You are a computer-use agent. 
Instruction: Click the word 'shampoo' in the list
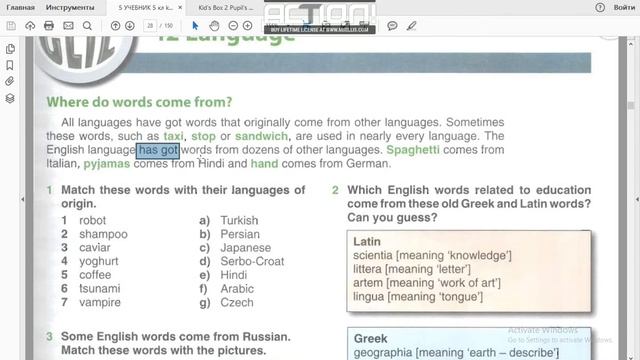pos(103,234)
